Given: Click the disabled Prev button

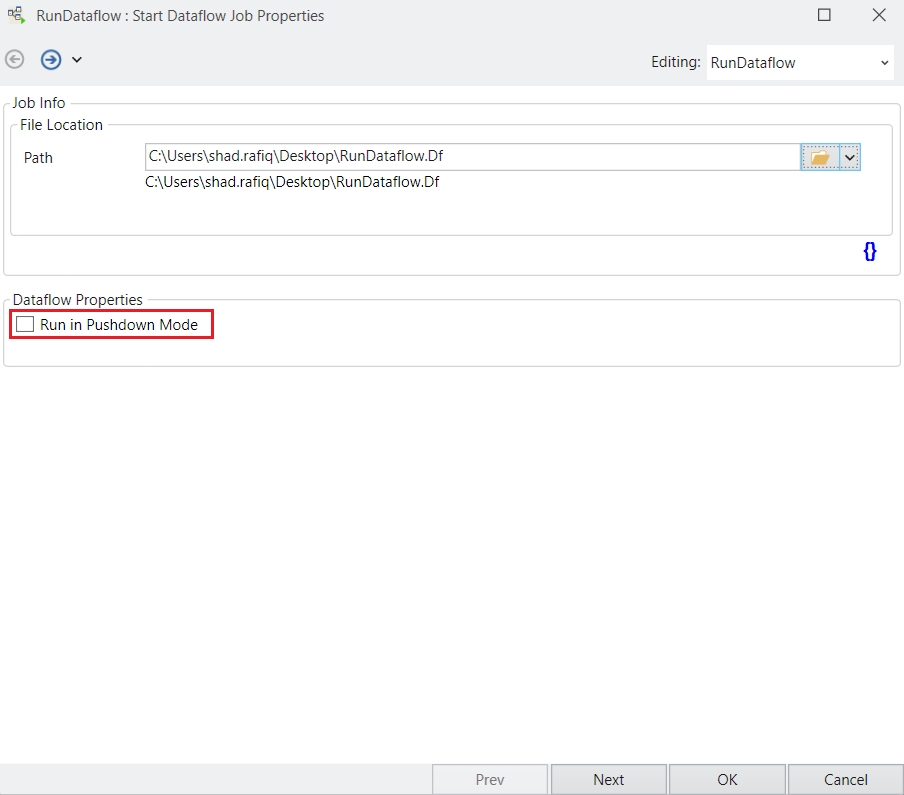Looking at the screenshot, I should (490, 779).
